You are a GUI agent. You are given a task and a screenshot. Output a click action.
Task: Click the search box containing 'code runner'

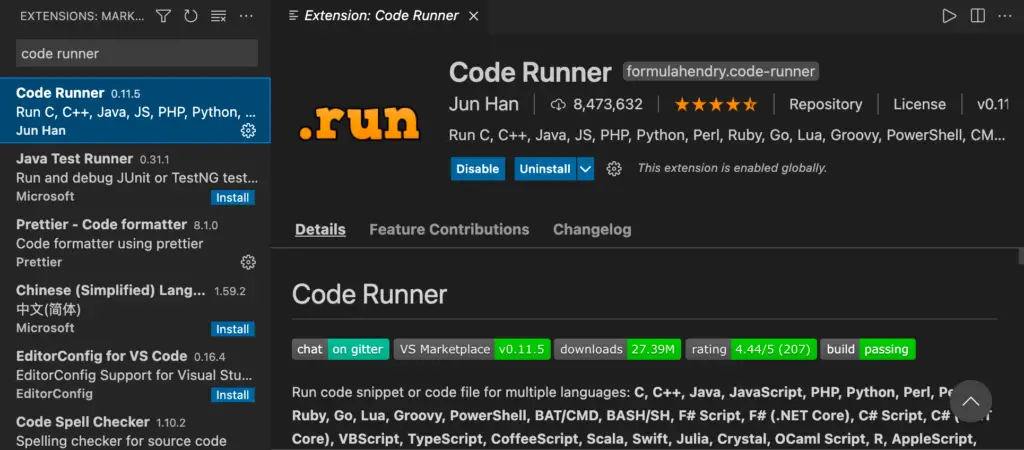coord(136,54)
